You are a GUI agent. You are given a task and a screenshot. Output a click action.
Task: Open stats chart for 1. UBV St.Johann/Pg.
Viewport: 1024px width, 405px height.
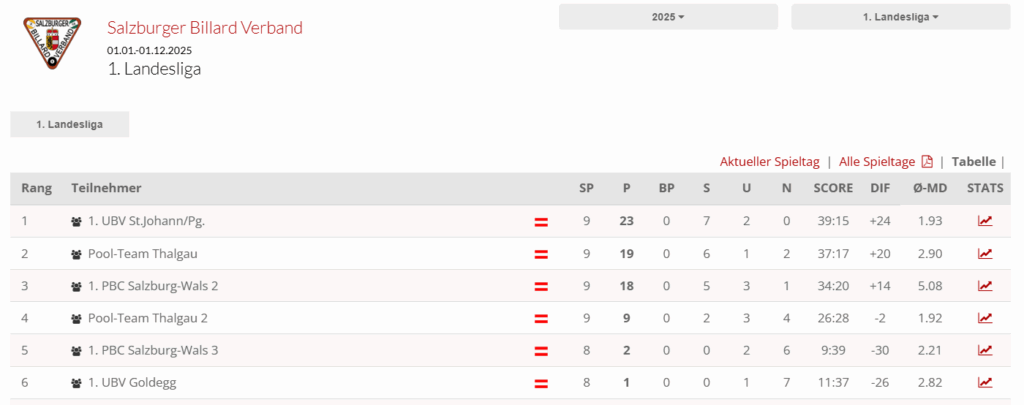tap(985, 221)
